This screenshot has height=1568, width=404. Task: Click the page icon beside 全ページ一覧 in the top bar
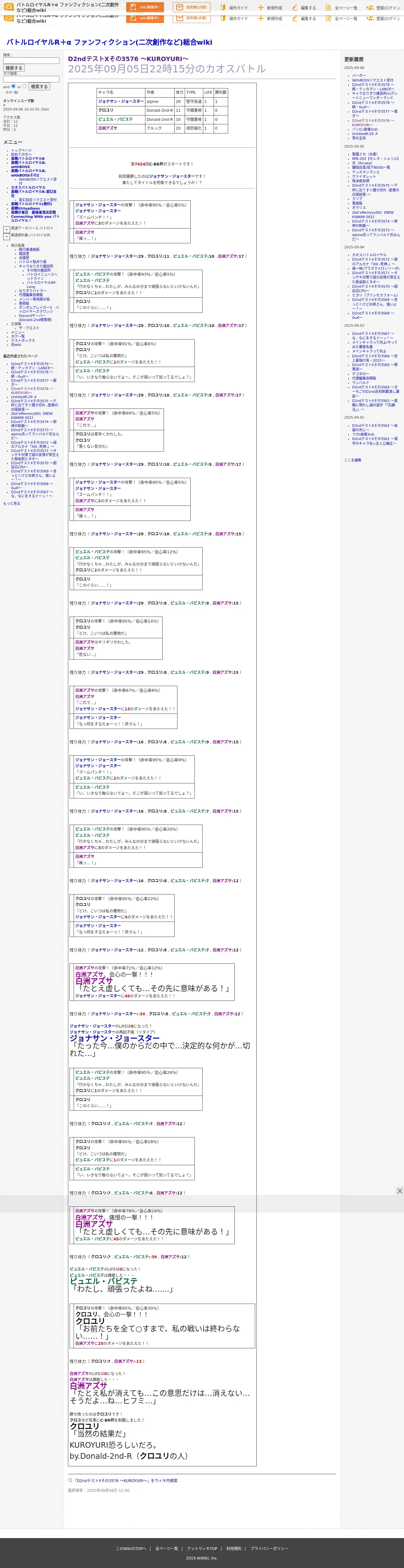coord(328,7)
